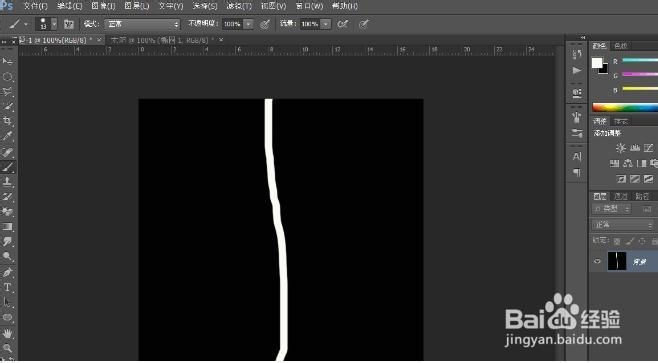The height and width of the screenshot is (363, 658).
Task: Select the Healing Brush tool
Action: coord(7,151)
